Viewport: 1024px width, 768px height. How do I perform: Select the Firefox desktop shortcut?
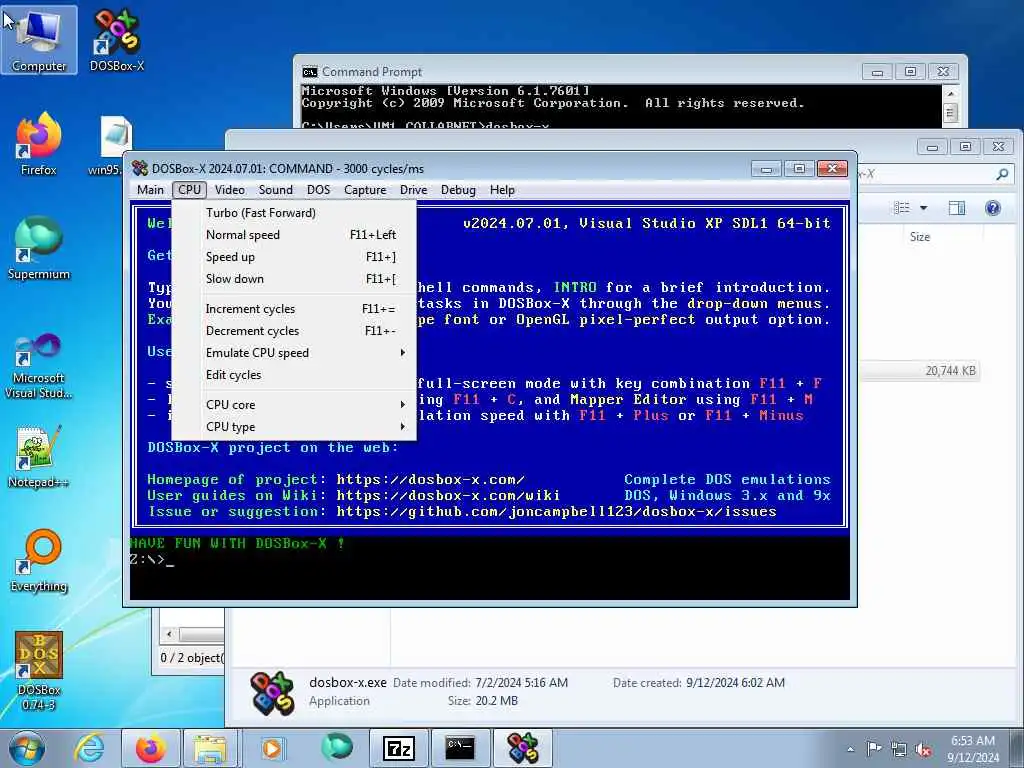(x=39, y=144)
